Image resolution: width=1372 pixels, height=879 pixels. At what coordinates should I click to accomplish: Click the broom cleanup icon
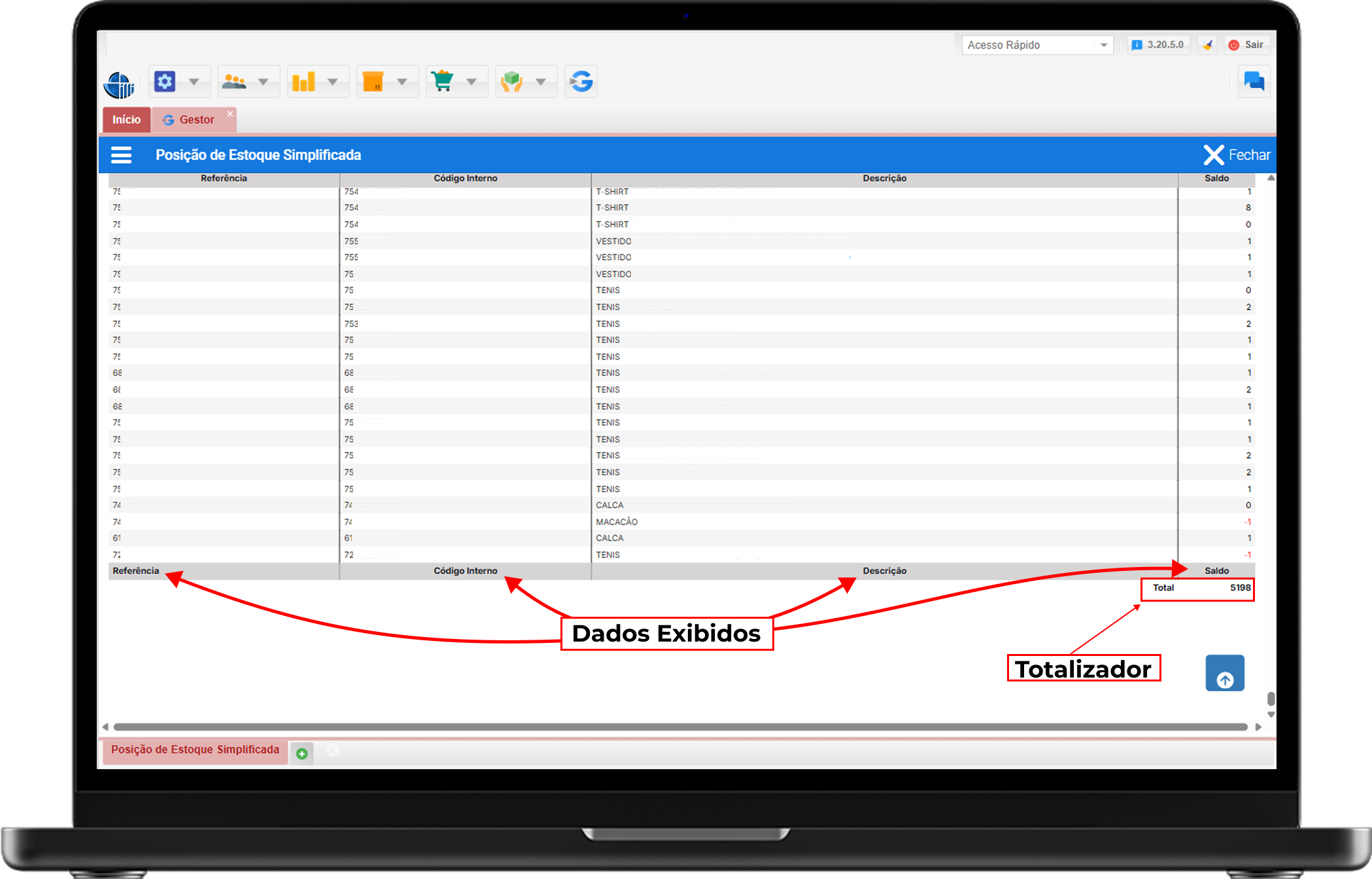click(1208, 45)
